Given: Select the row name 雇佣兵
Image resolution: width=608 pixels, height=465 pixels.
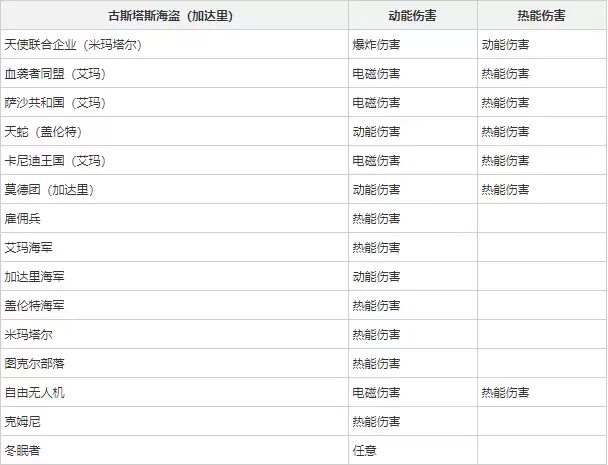Looking at the screenshot, I should click(x=22, y=219).
